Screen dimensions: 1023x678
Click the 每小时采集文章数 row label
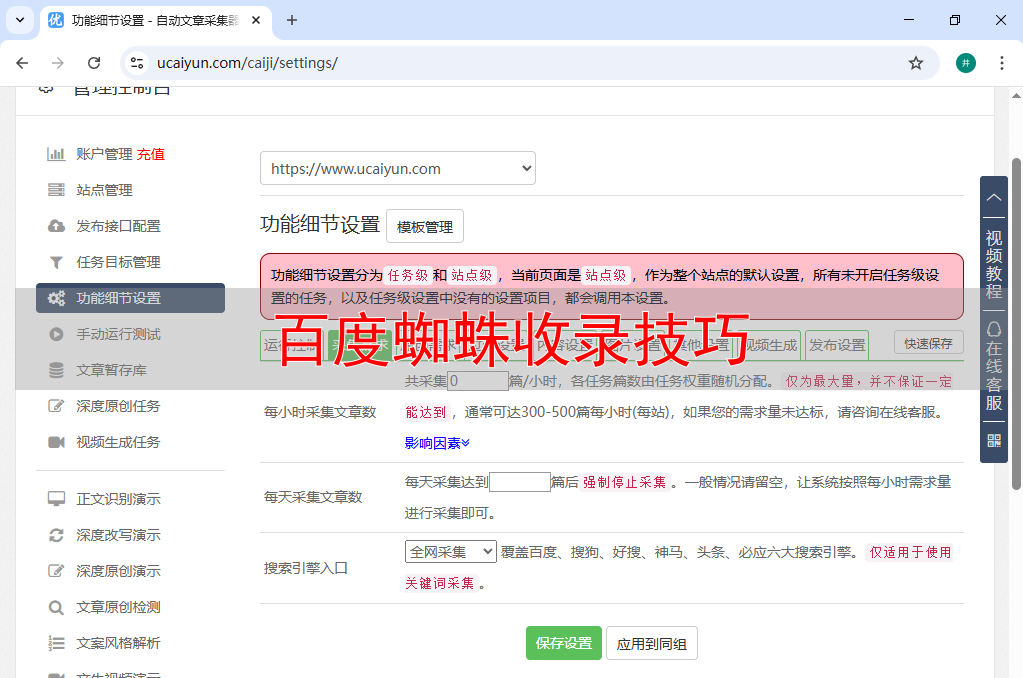320,412
